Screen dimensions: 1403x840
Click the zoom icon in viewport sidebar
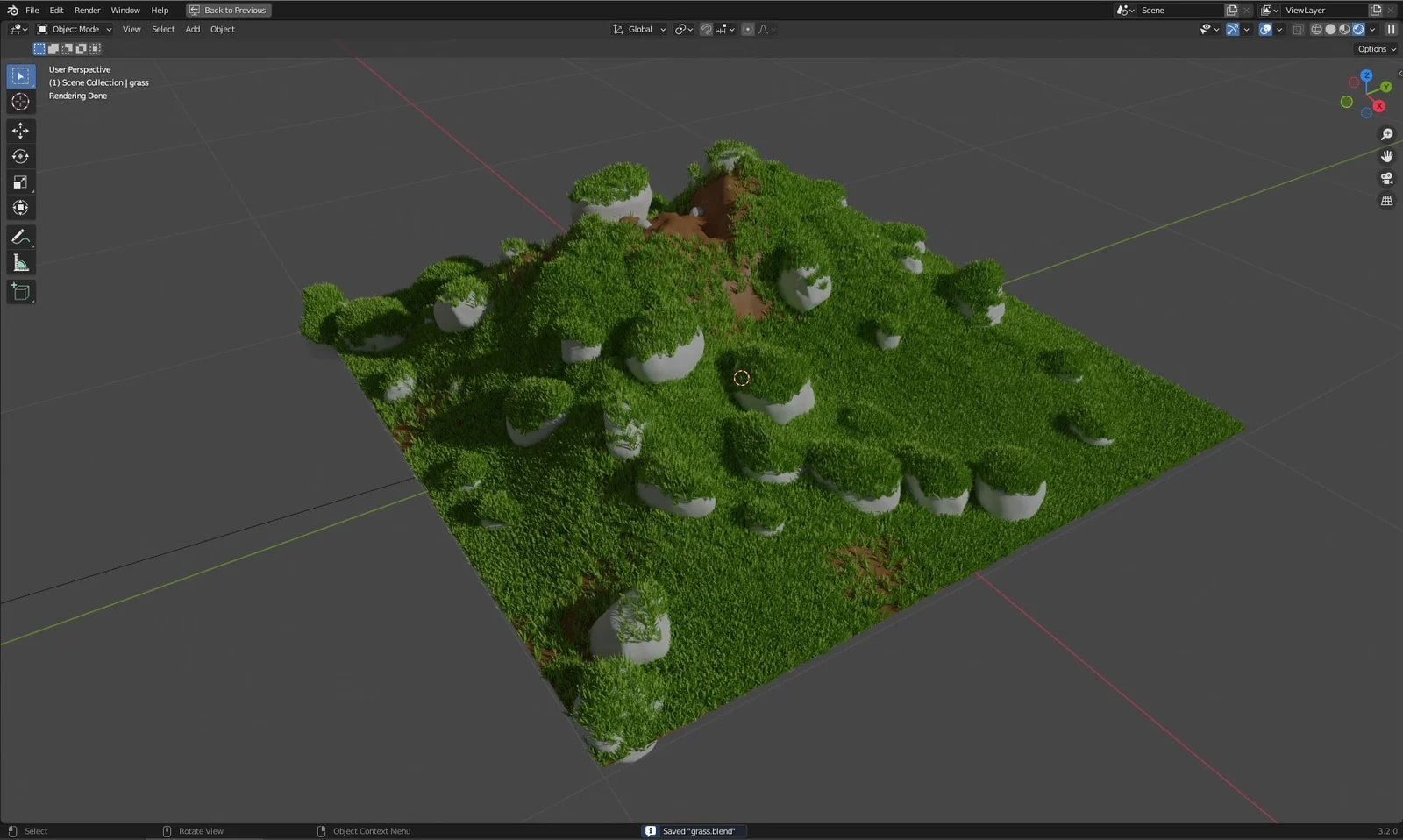click(x=1386, y=134)
